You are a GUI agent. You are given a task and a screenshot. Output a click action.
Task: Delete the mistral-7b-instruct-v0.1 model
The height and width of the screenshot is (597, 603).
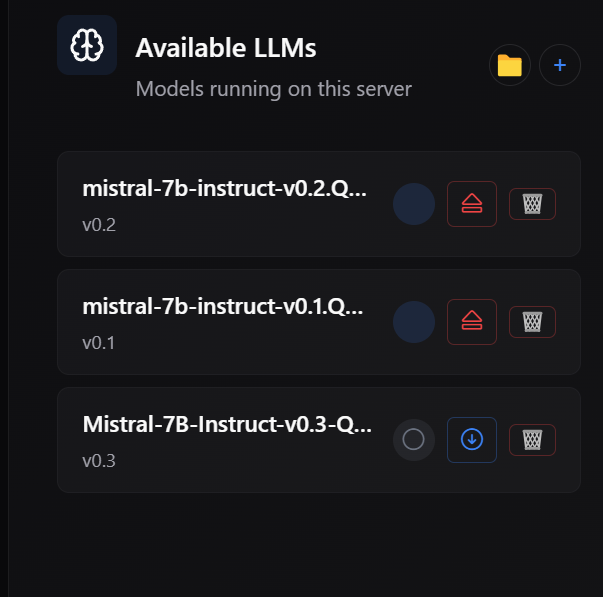(532, 322)
